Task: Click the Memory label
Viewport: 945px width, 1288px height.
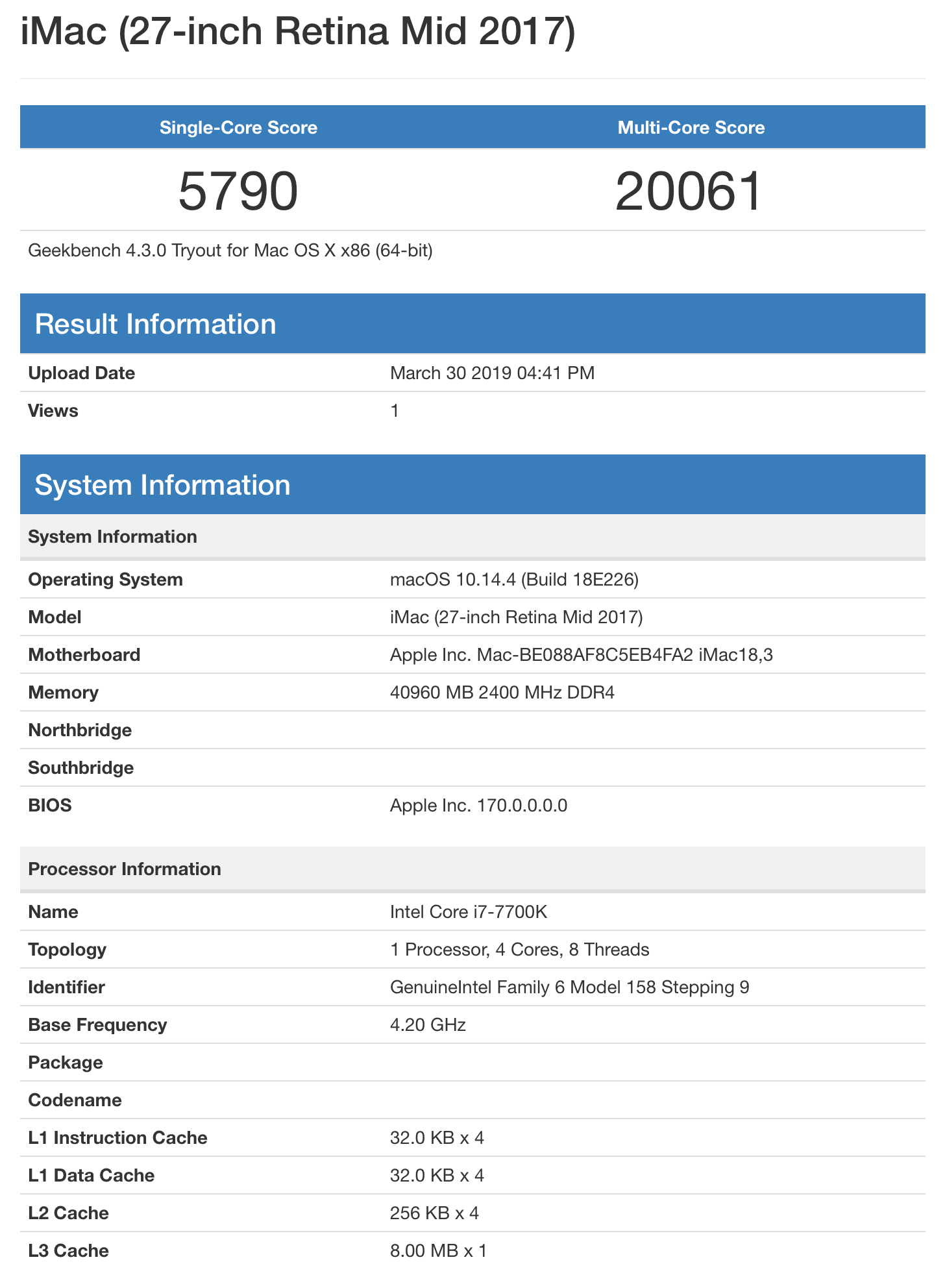Action: coord(64,693)
